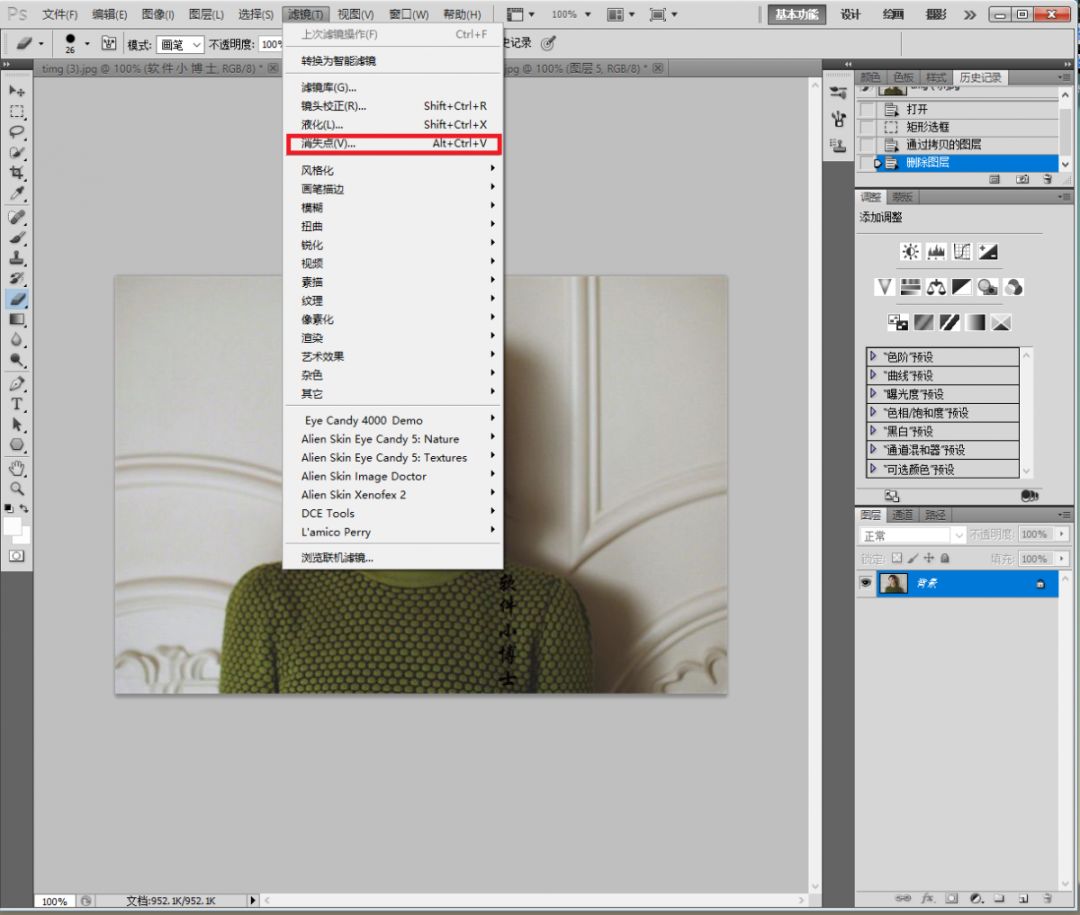Select the Zoom tool in toolbox
1080x915 pixels.
pos(17,489)
